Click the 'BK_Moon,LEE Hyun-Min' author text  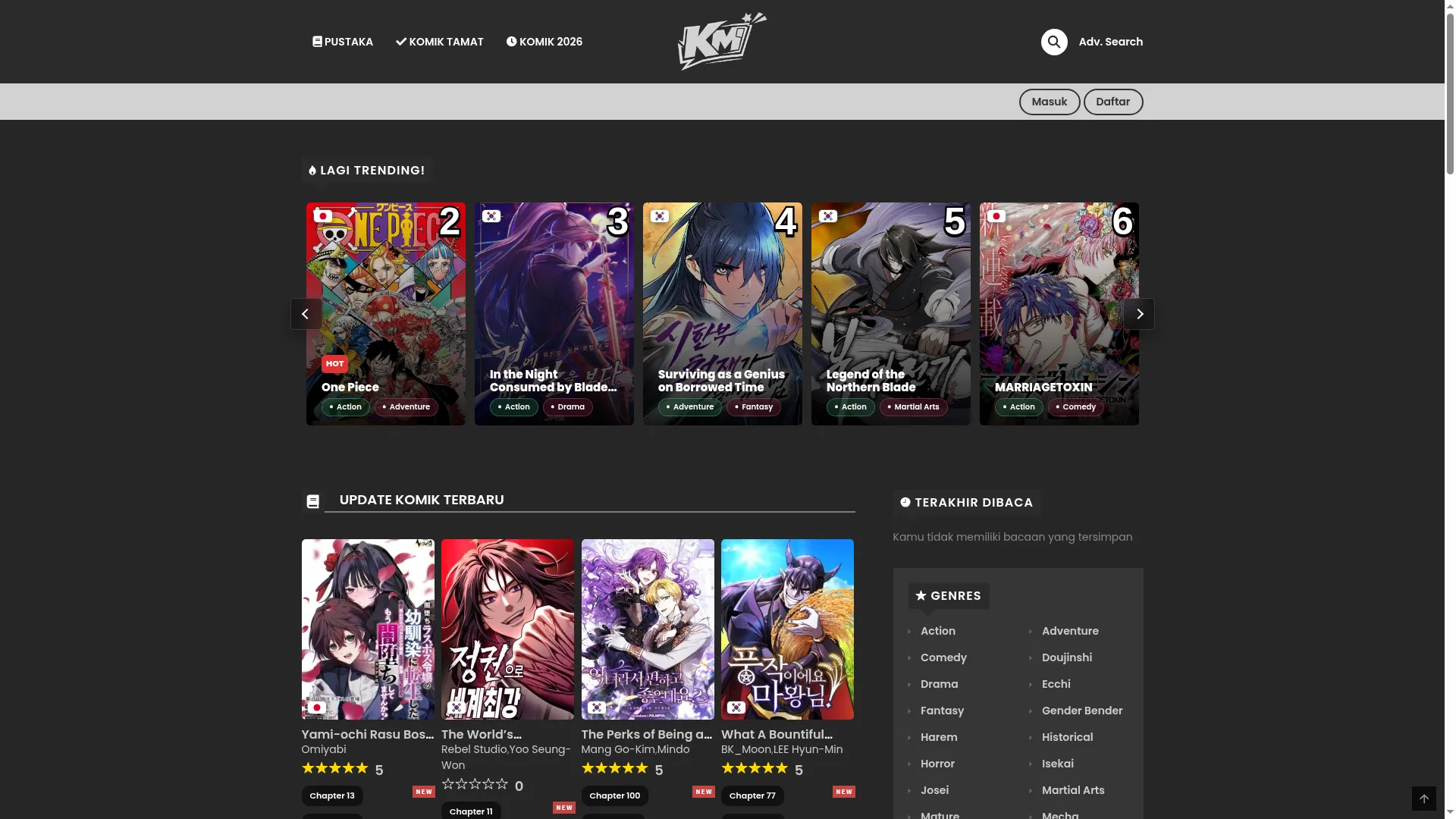coord(782,749)
